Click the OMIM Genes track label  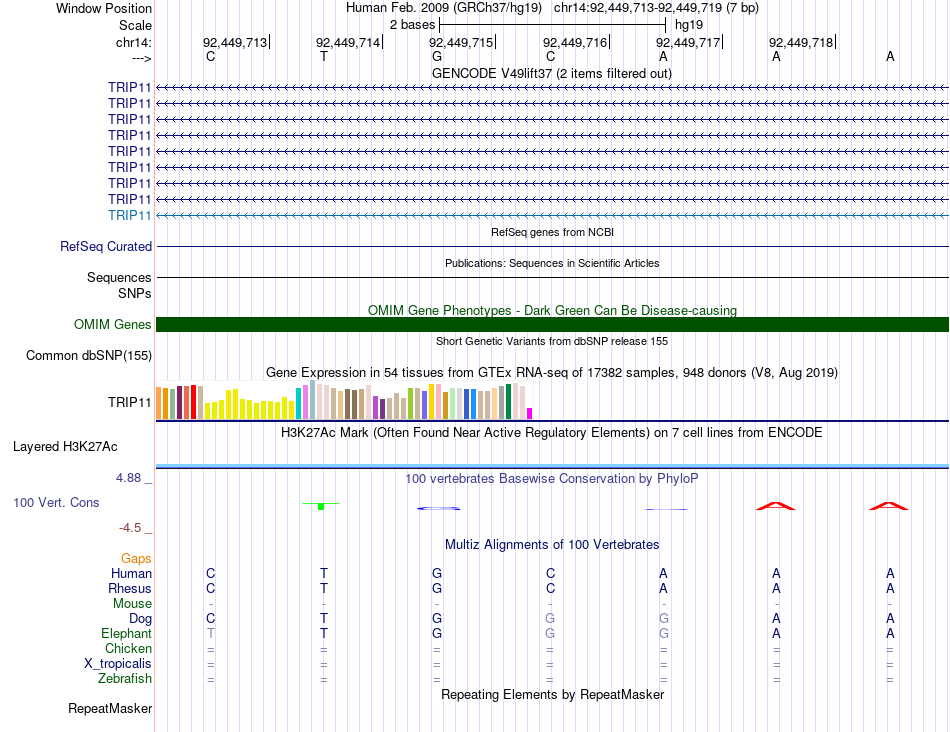(113, 324)
